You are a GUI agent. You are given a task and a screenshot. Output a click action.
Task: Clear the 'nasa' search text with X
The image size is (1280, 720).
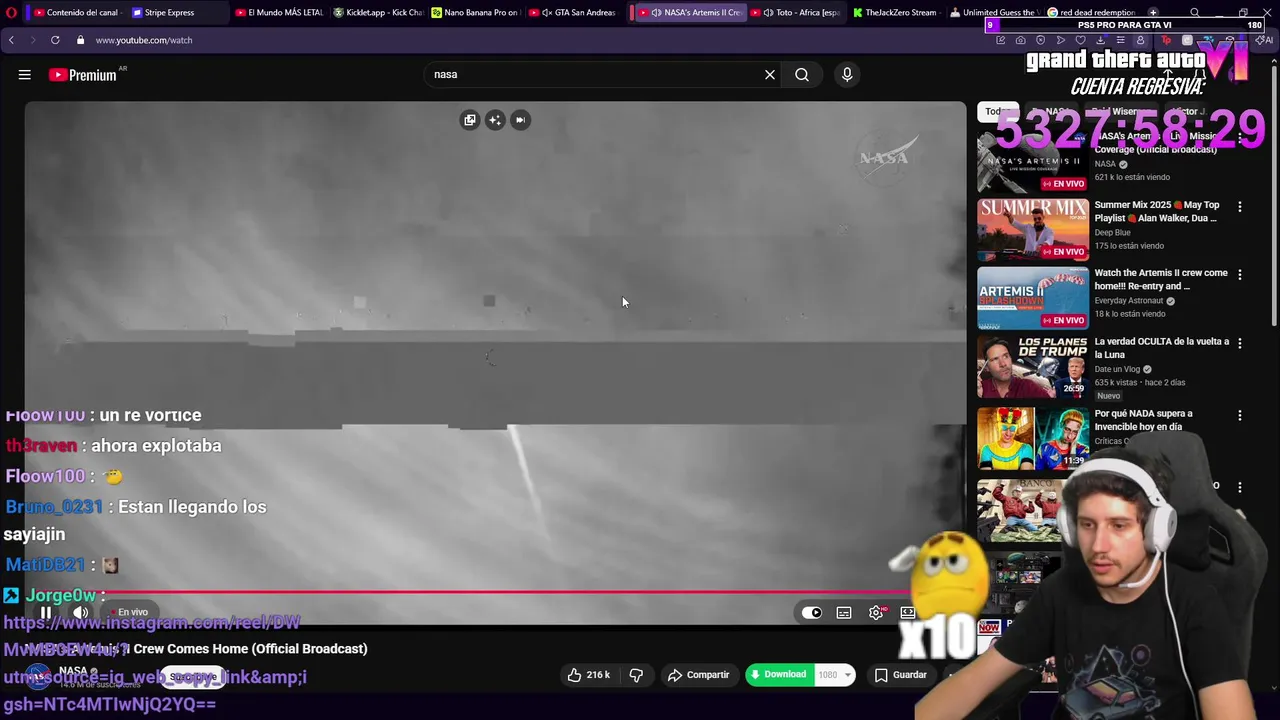[770, 75]
